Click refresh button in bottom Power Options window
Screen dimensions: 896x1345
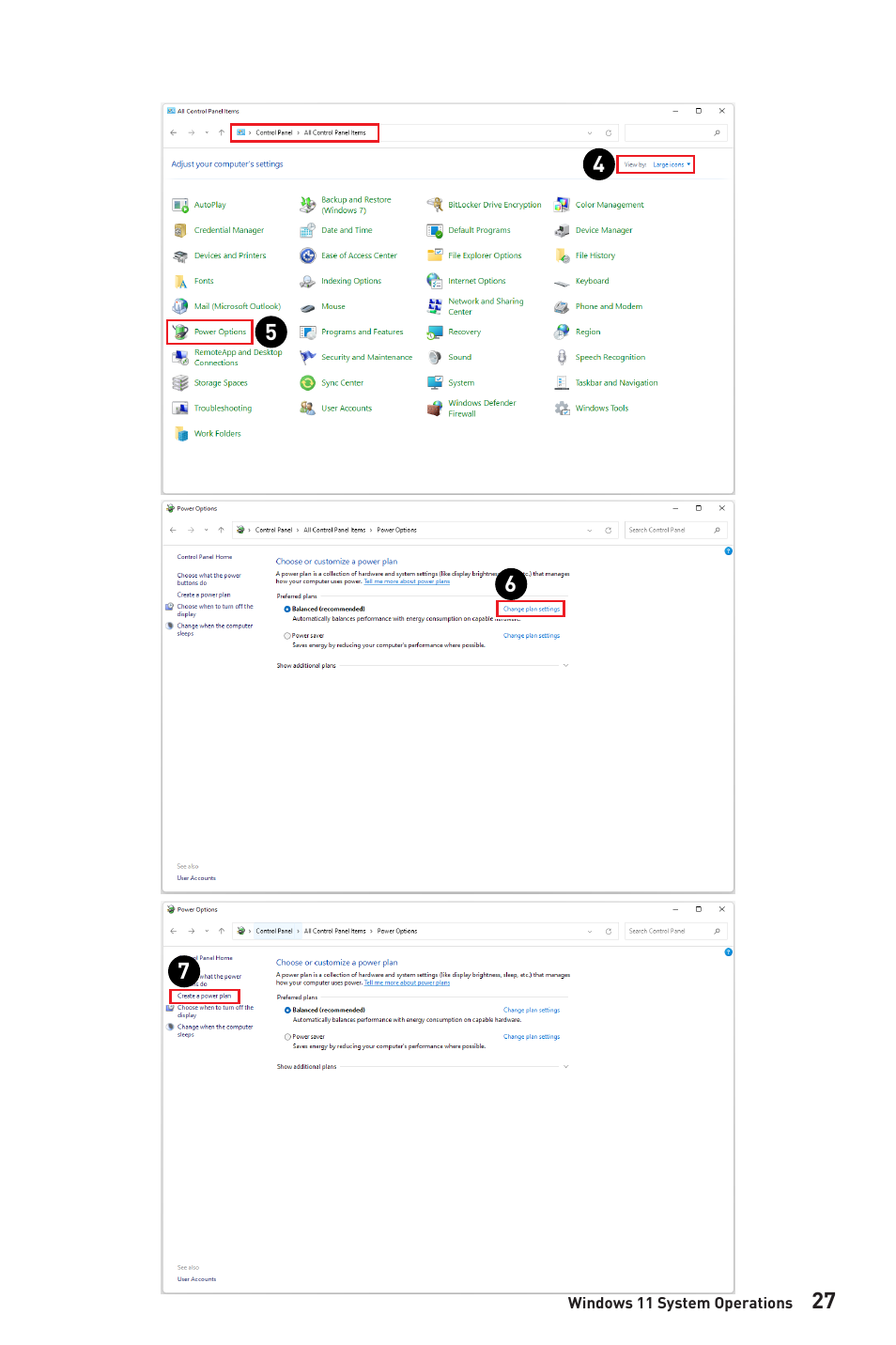tap(609, 932)
